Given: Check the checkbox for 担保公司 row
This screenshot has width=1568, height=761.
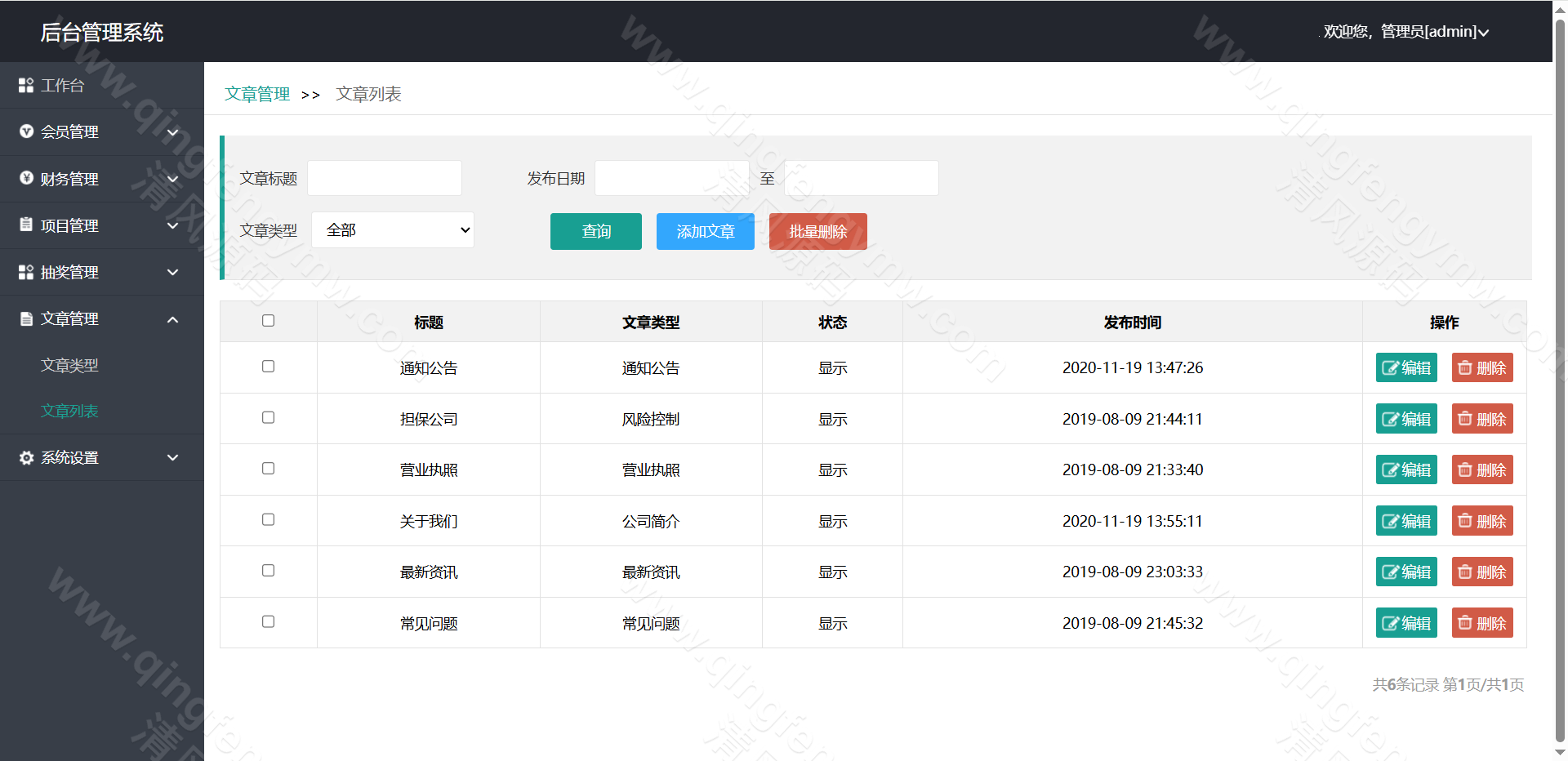Looking at the screenshot, I should (x=268, y=417).
